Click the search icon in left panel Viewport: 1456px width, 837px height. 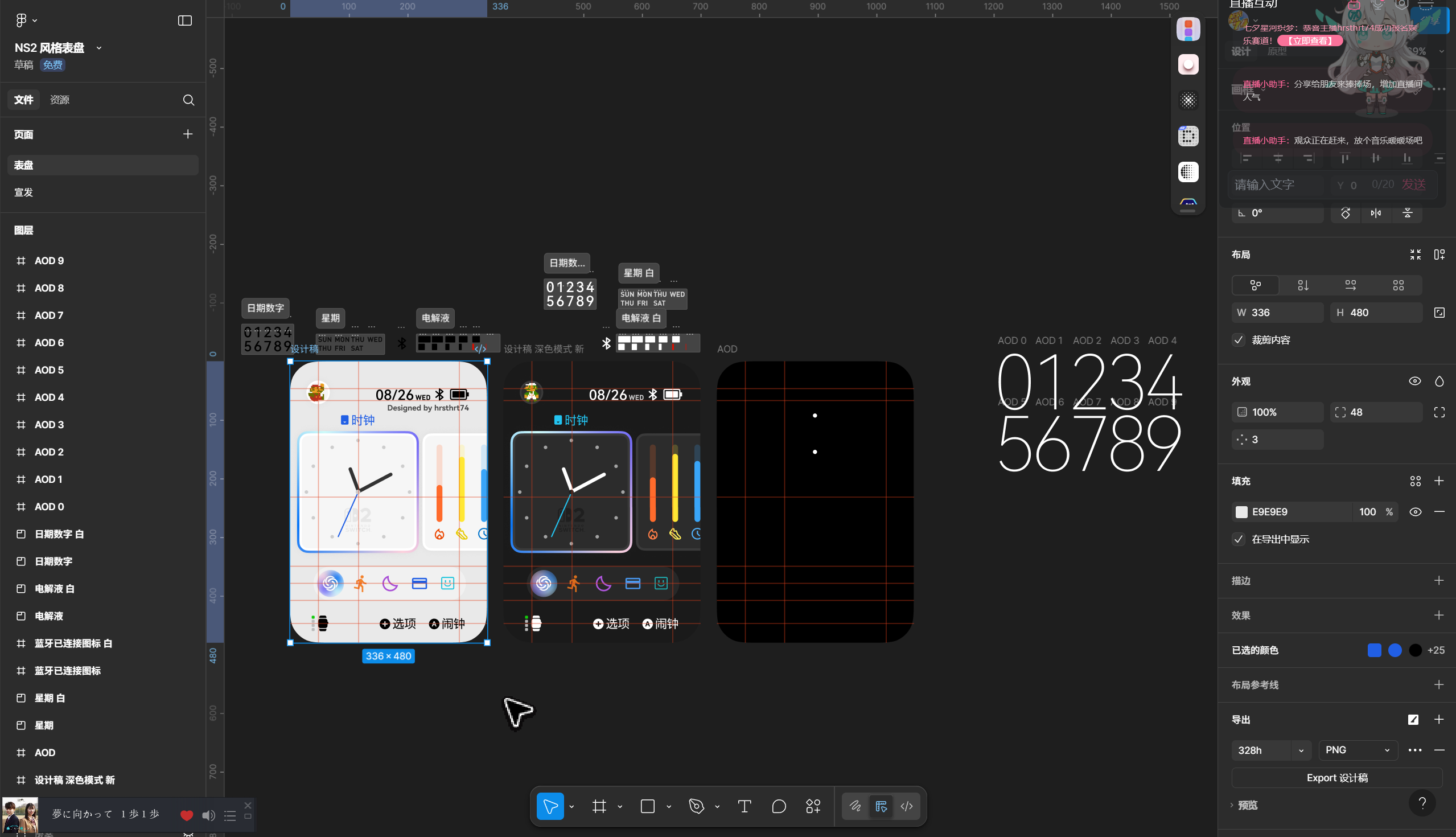pyautogui.click(x=188, y=100)
